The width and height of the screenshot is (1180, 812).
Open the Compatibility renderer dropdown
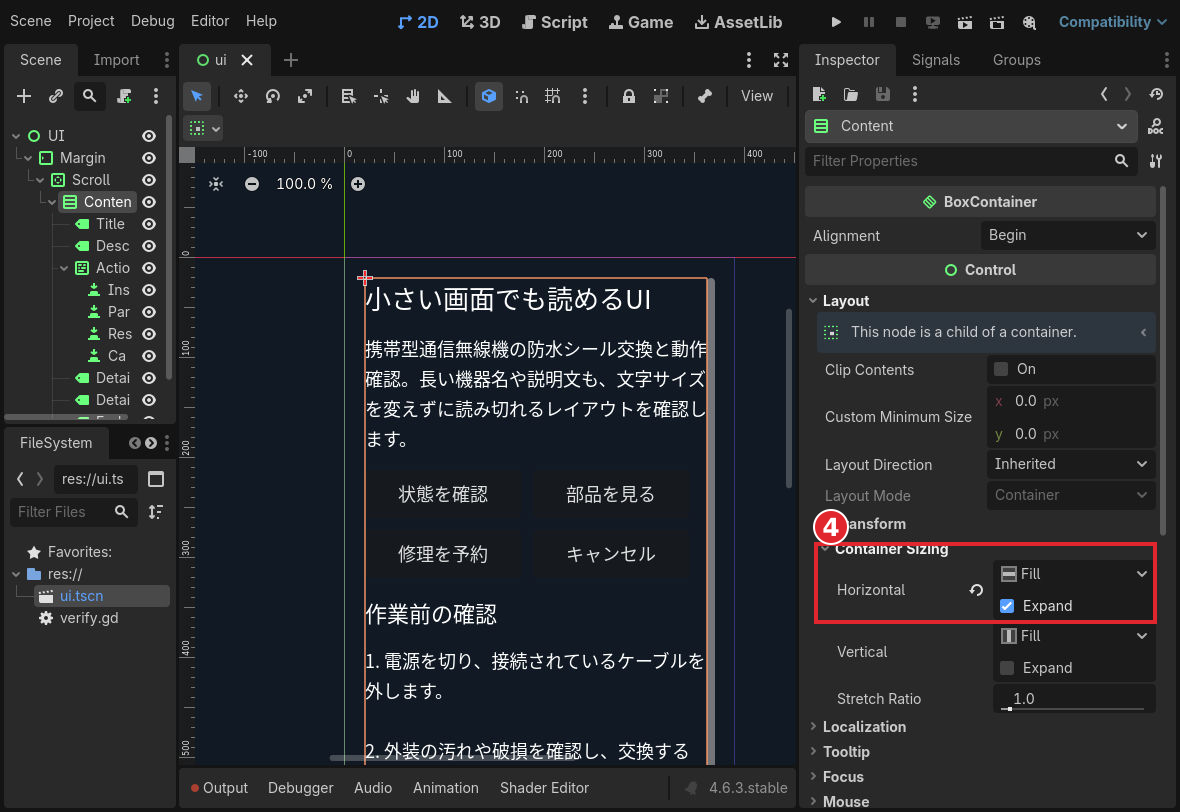(1112, 22)
